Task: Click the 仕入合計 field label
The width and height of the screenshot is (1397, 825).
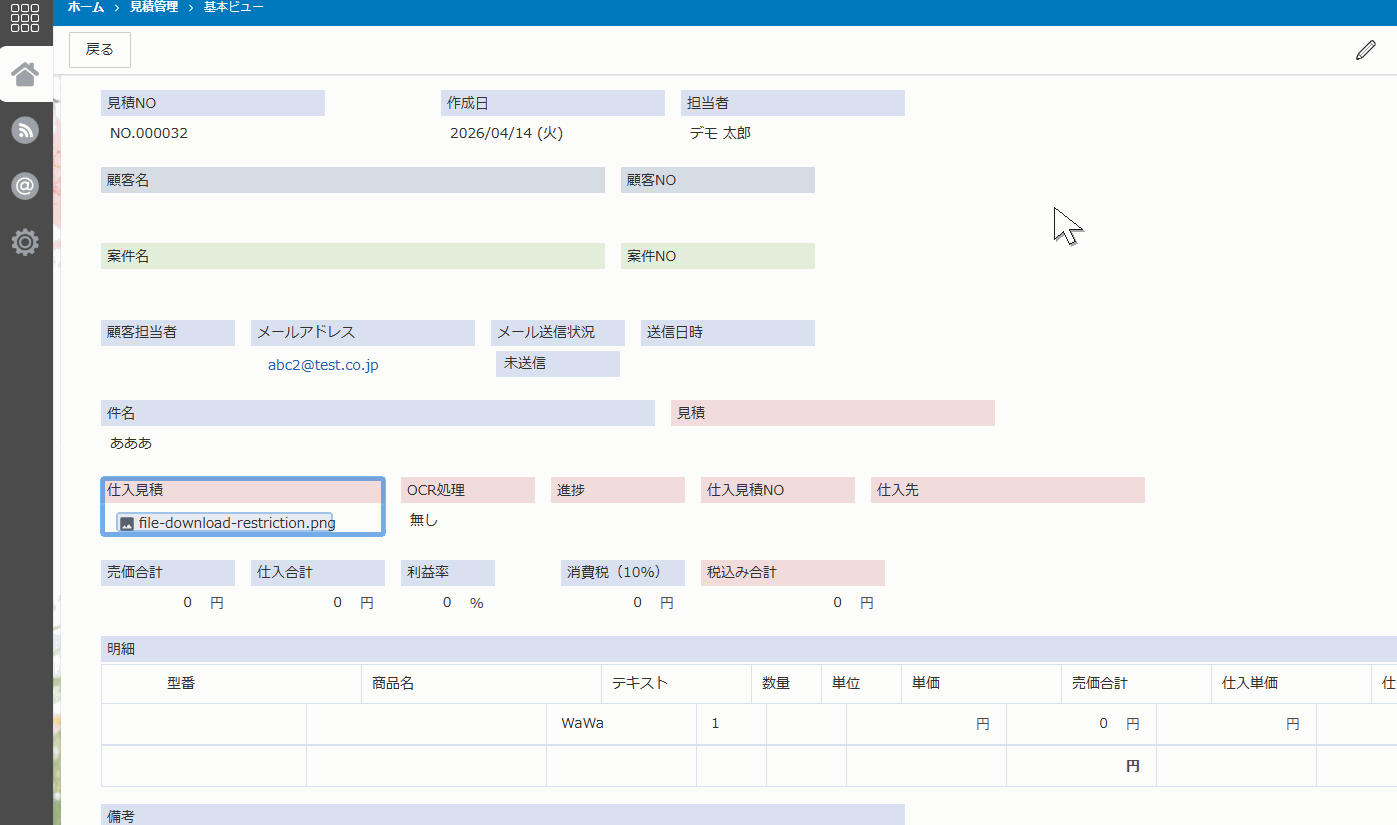Action: (318, 573)
